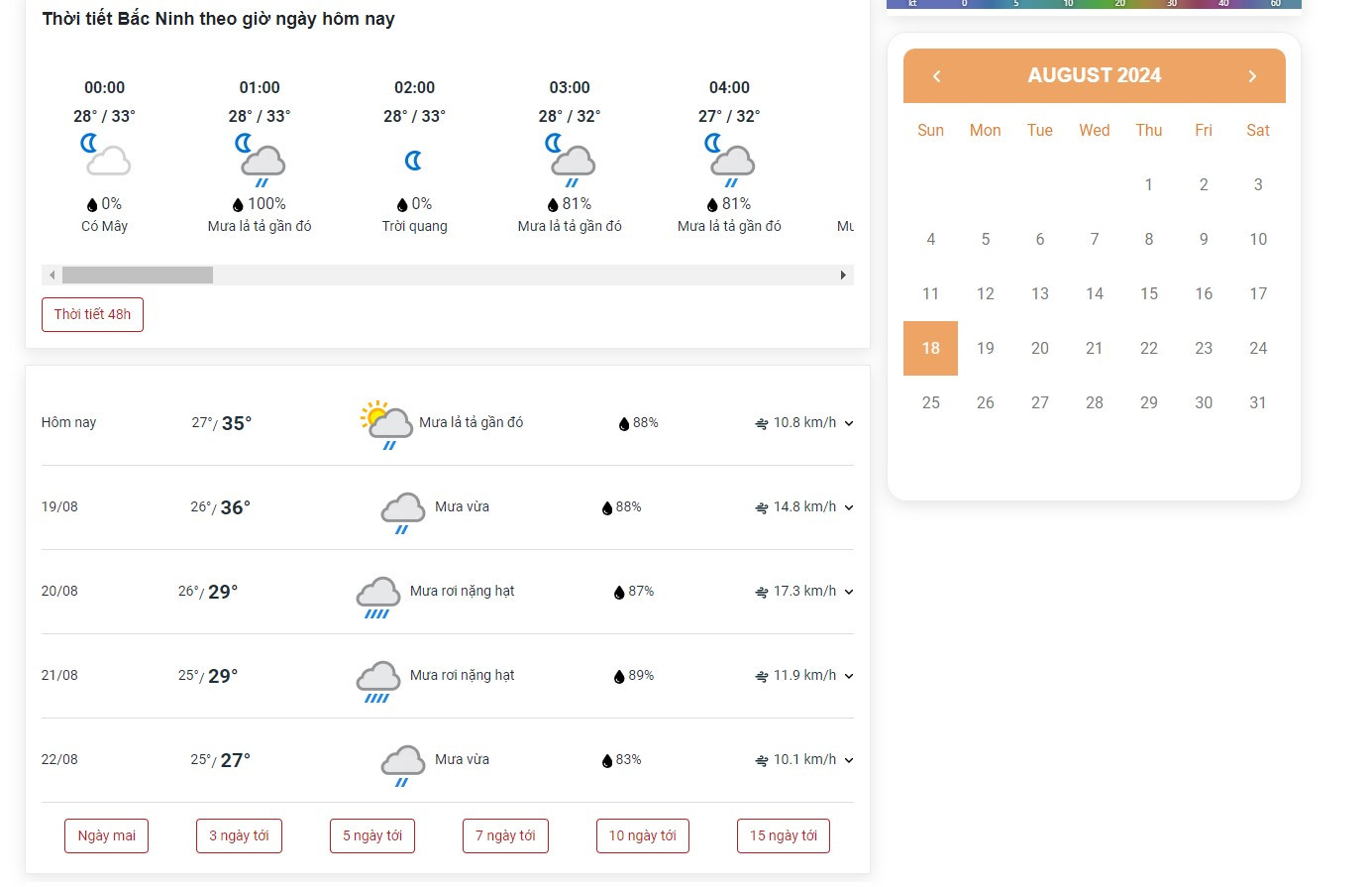This screenshot has width=1372, height=887.
Task: Click the 00:00 hour label
Action: click(x=105, y=87)
